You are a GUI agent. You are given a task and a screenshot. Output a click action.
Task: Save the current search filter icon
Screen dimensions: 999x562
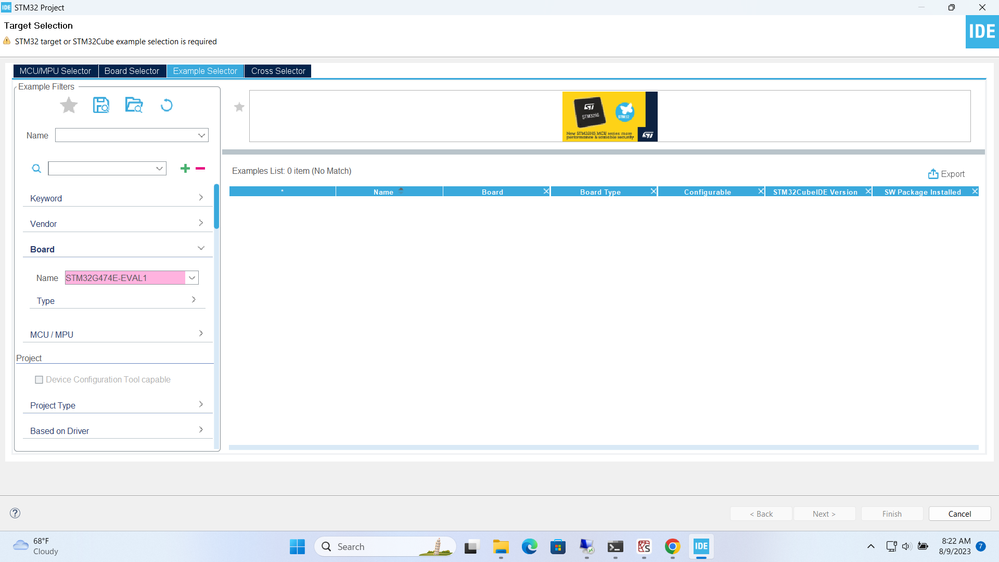point(101,105)
